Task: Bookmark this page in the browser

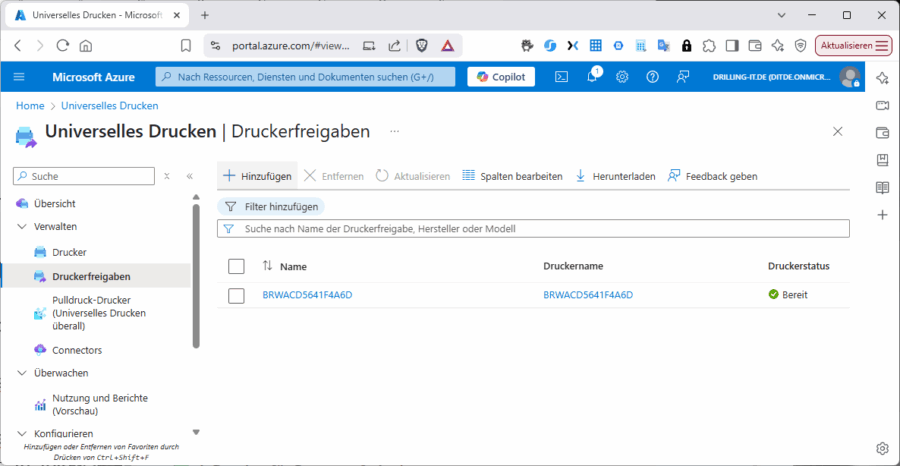Action: coord(185,46)
